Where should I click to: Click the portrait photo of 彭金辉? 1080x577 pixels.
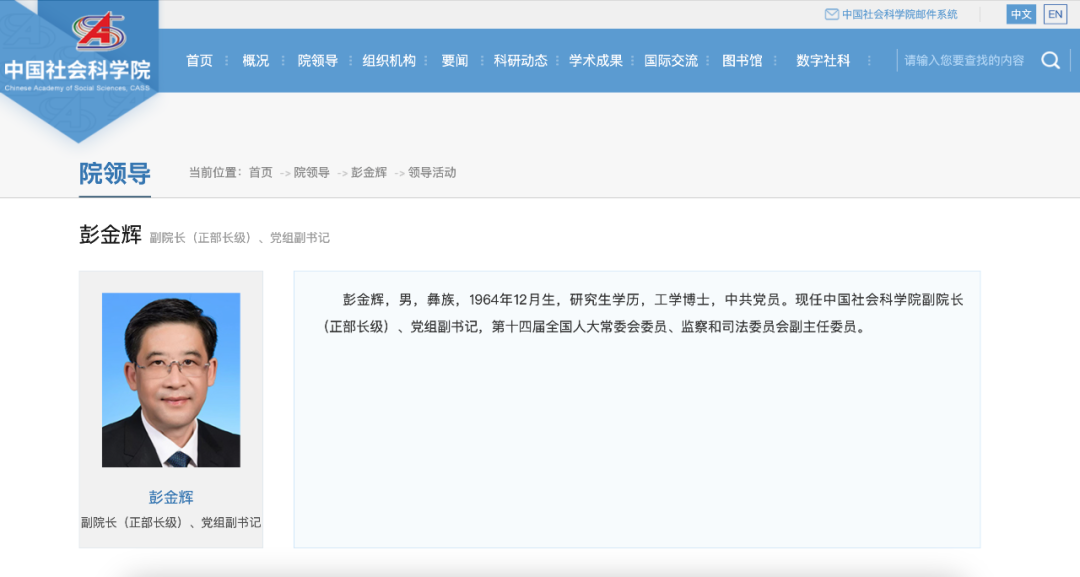pos(171,380)
